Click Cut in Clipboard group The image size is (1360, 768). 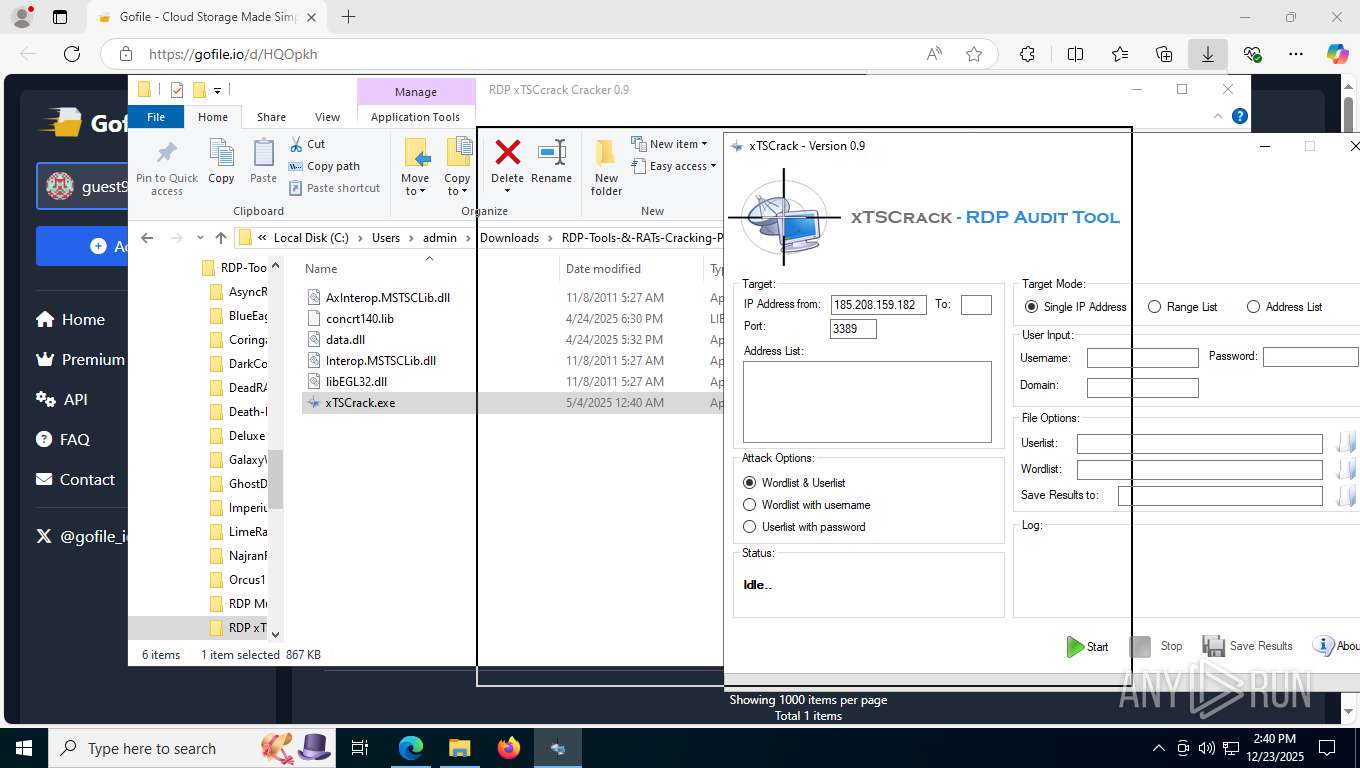[x=307, y=144]
